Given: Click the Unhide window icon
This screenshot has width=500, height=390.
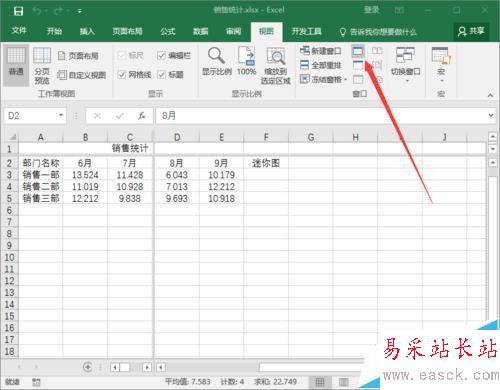Looking at the screenshot, I should pos(358,79).
